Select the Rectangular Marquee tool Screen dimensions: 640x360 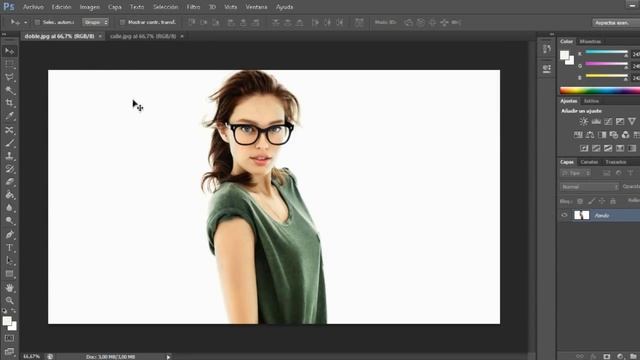[9, 64]
